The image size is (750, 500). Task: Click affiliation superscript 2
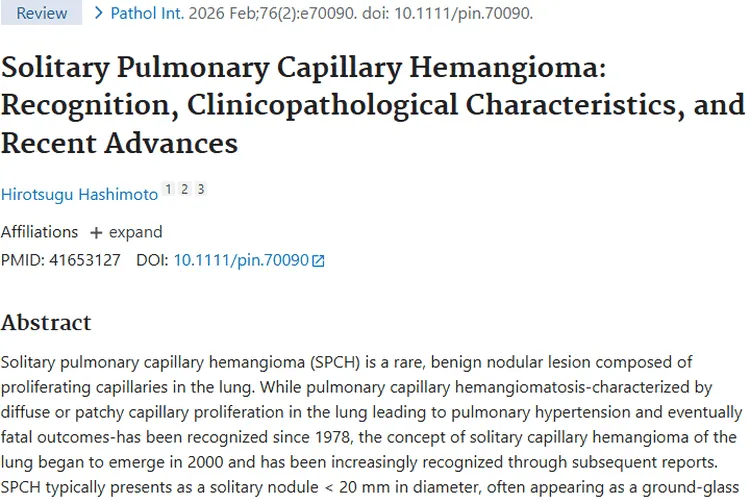(184, 189)
